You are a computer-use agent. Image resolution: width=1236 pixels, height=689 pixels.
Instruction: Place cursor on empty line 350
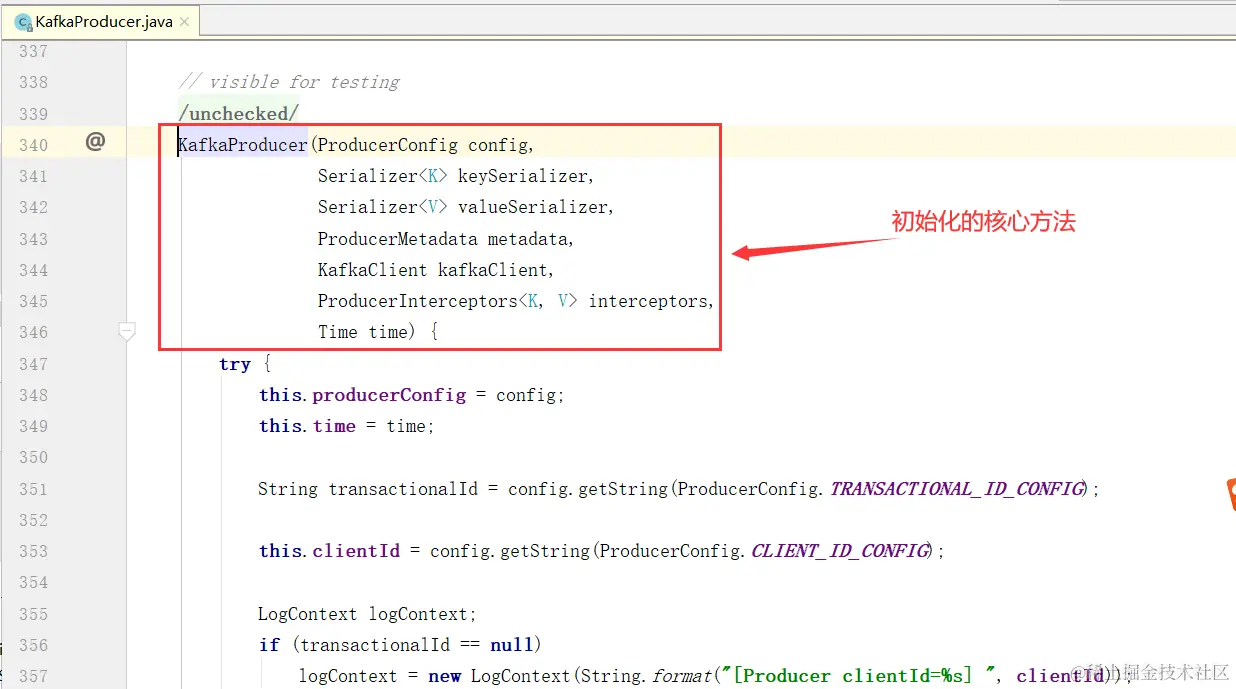(680, 457)
